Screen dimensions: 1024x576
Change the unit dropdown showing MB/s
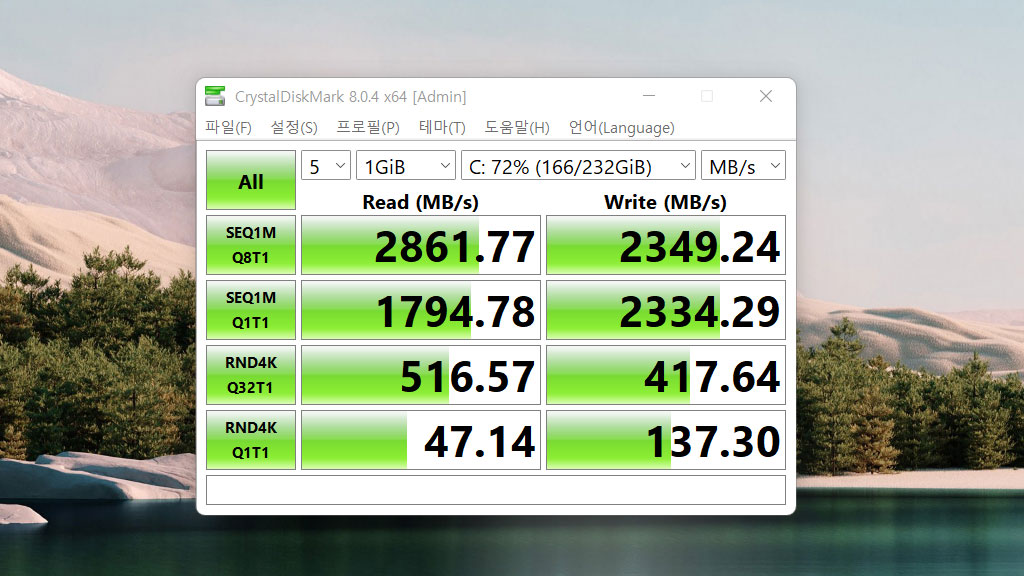pyautogui.click(x=743, y=166)
